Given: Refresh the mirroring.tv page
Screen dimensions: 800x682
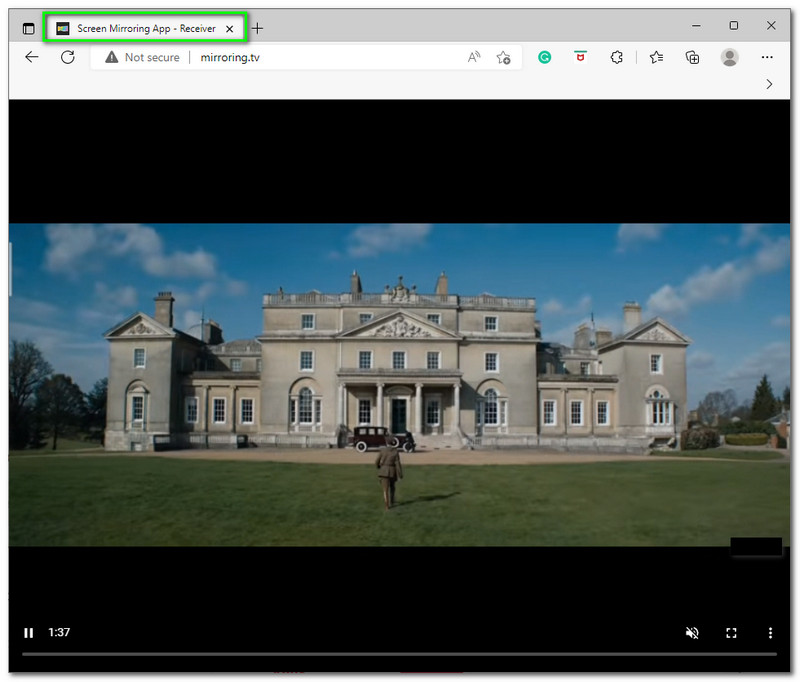Looking at the screenshot, I should [x=68, y=57].
